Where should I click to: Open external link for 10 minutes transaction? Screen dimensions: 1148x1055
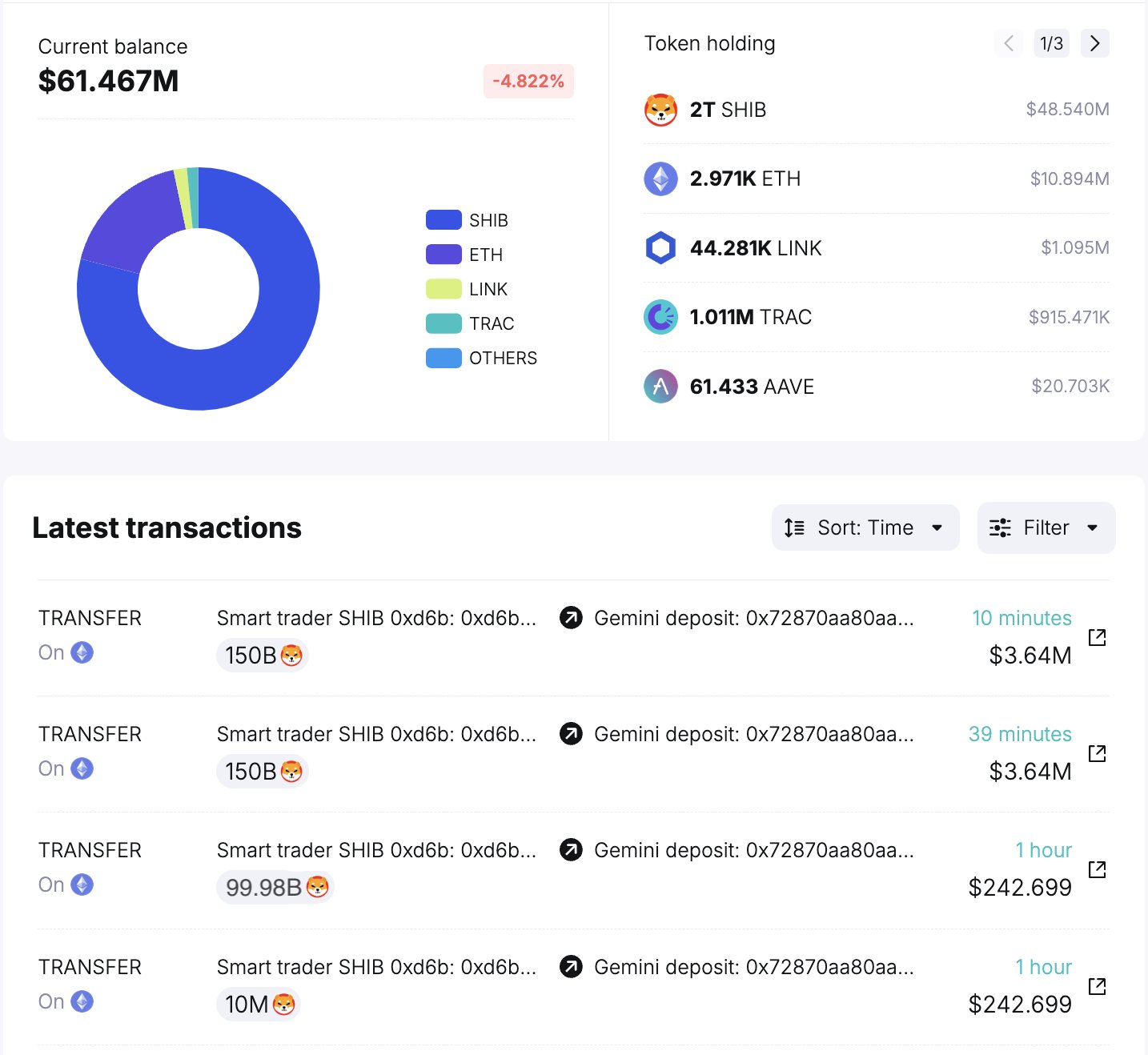click(1097, 637)
